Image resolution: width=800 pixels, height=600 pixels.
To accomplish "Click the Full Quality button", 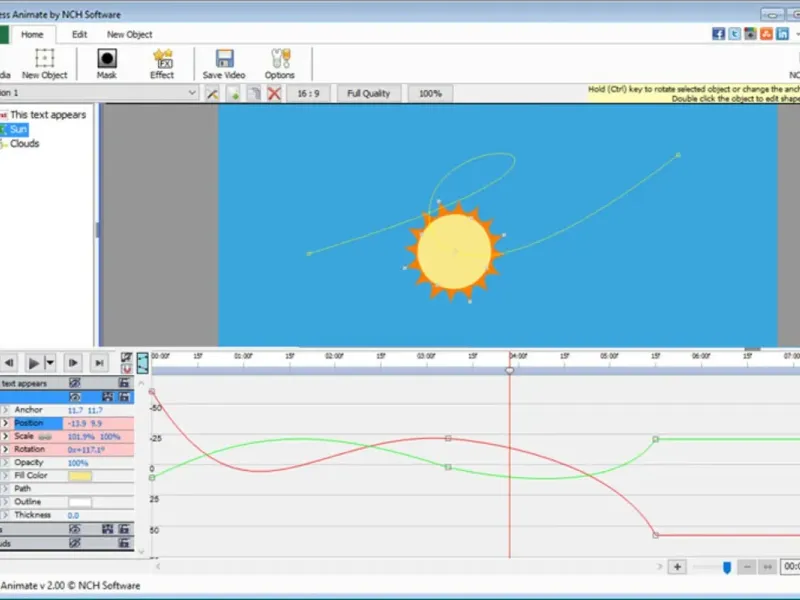I will point(368,93).
